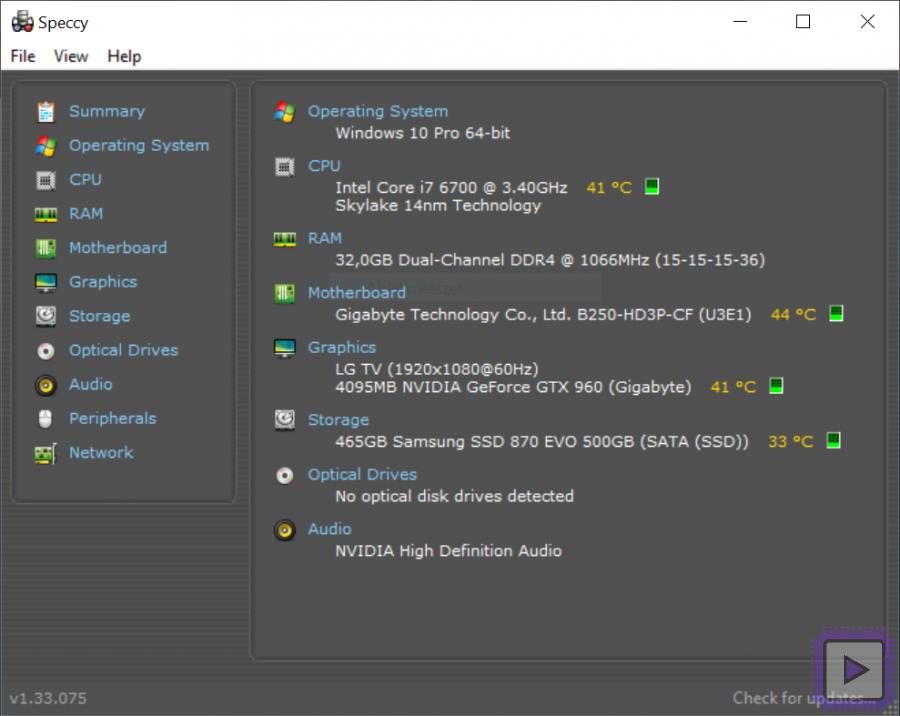
Task: Click the '4095MB NVIDIA GeForce GTX 960' text
Action: (513, 387)
